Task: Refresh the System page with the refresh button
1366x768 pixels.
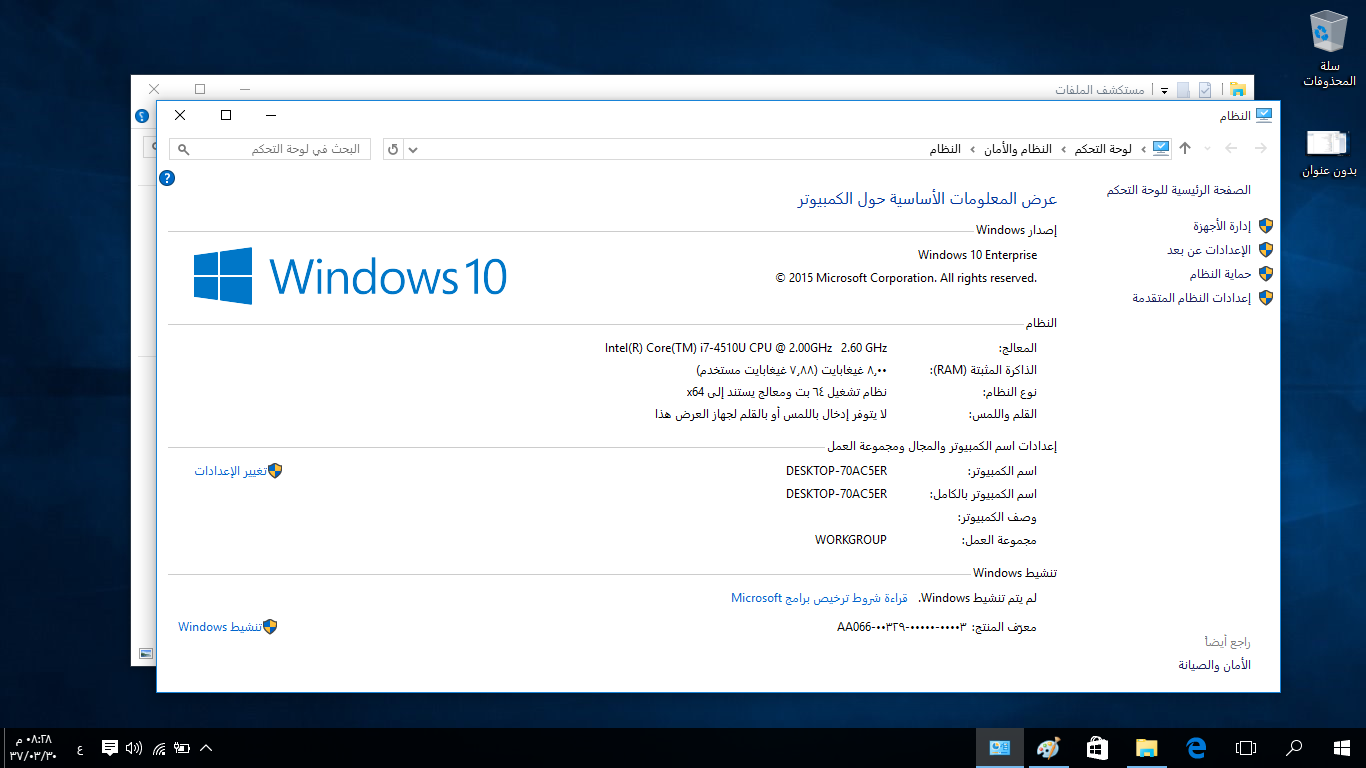Action: 393,149
